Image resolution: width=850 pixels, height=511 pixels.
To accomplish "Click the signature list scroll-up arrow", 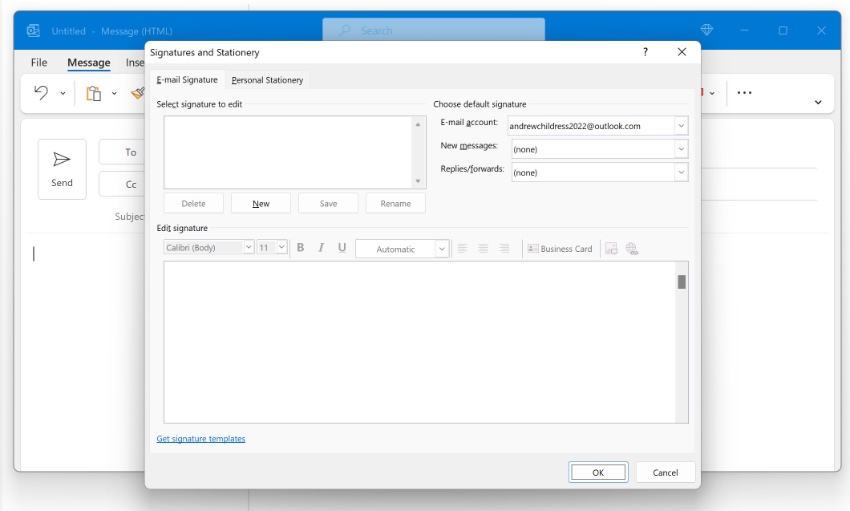I will pos(417,125).
